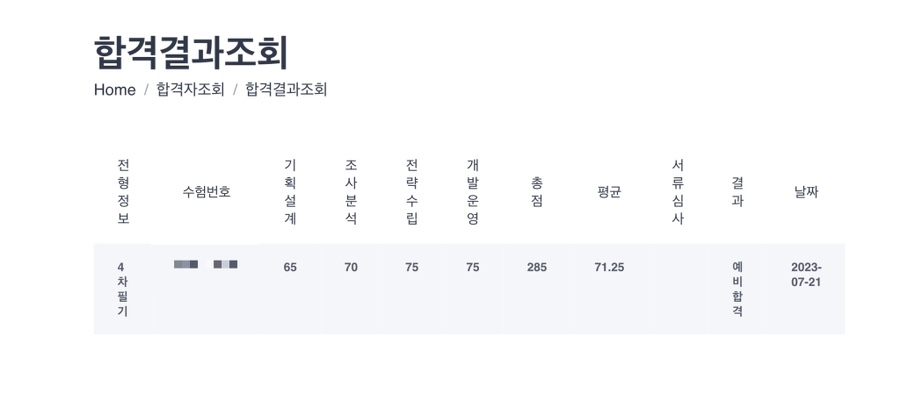Screen dimensions: 900x414
Task: Open the 합격자조회 breadcrumb link
Action: 191,90
